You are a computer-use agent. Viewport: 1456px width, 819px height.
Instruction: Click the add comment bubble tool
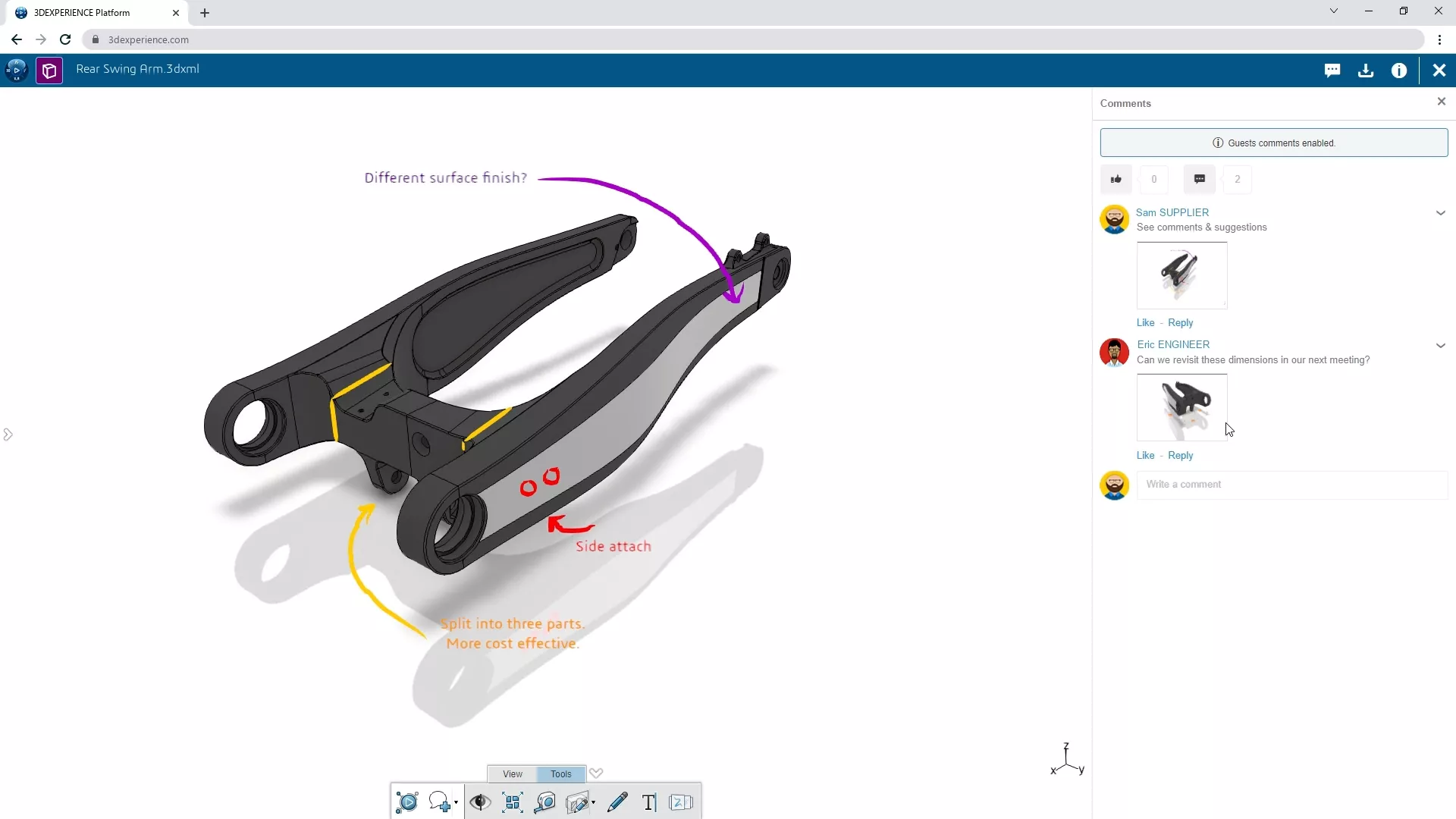[440, 802]
